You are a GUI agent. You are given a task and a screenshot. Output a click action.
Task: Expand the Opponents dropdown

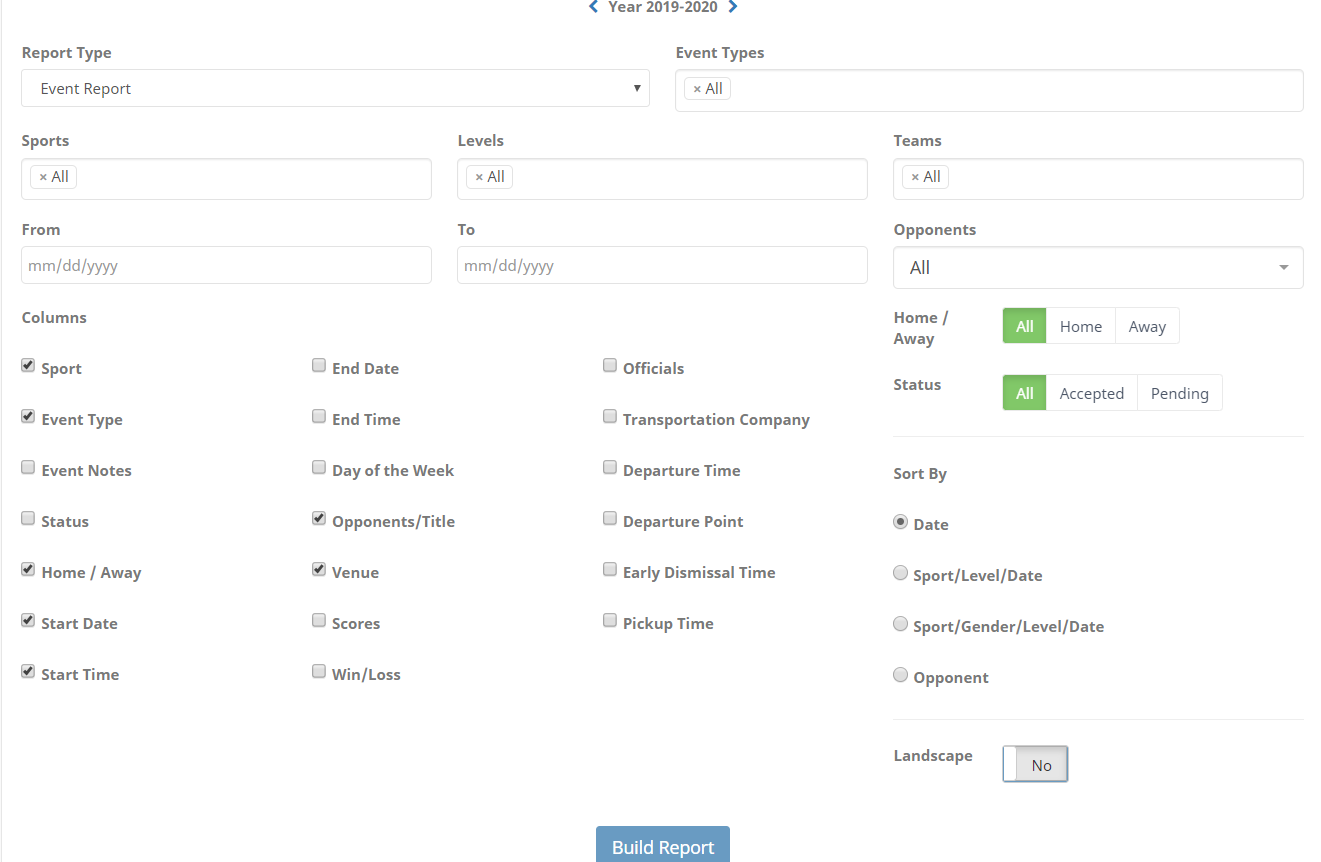click(1097, 268)
